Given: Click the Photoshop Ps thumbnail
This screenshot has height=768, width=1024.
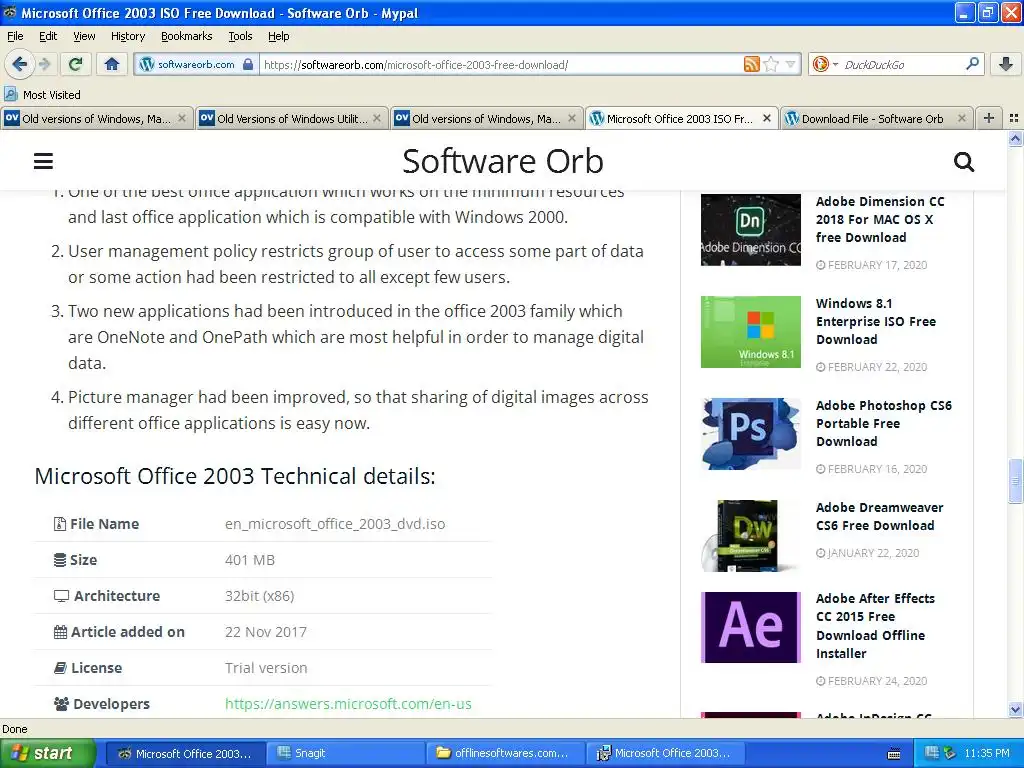Looking at the screenshot, I should pyautogui.click(x=750, y=434).
